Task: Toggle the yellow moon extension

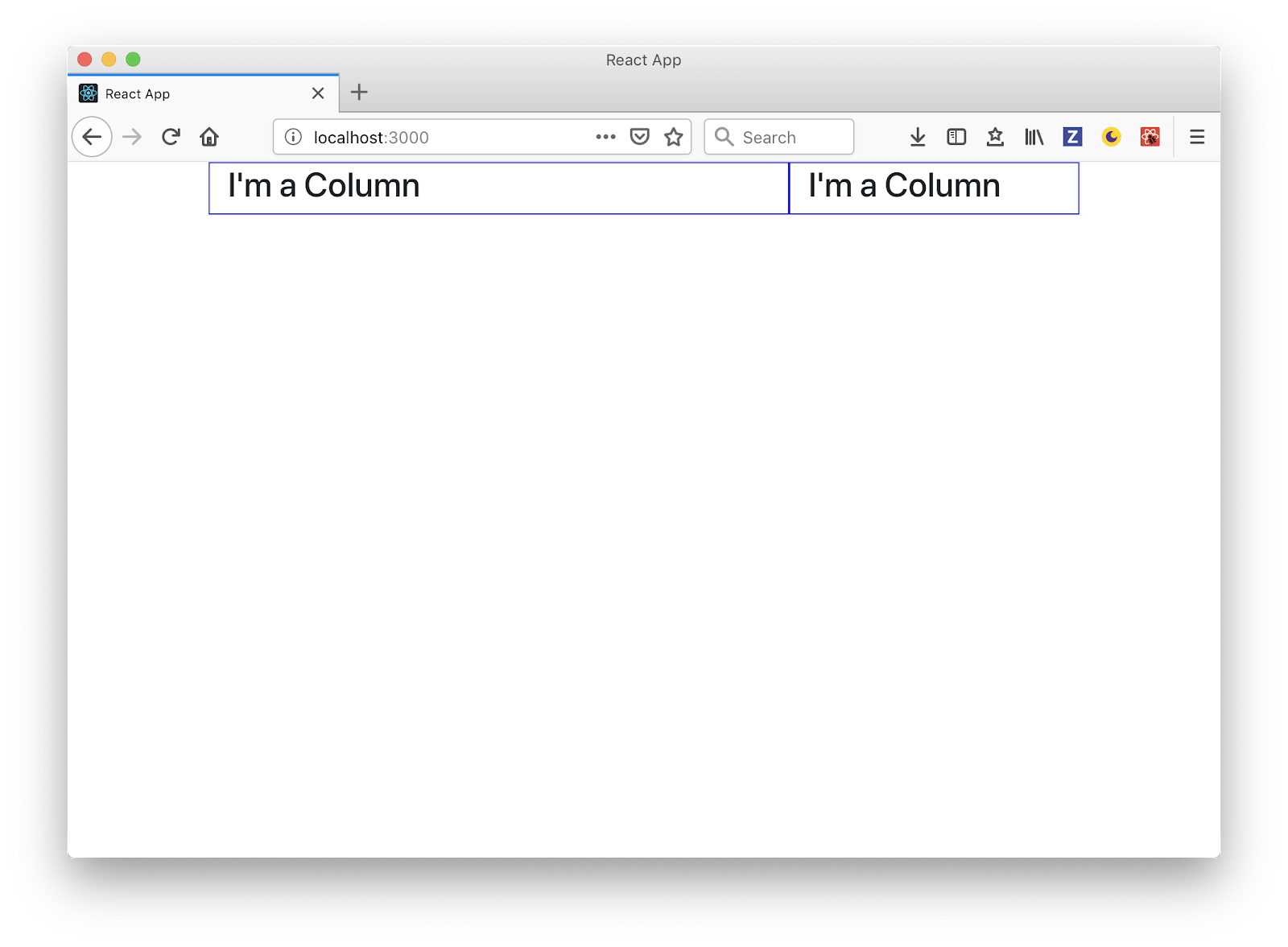Action: coord(1111,137)
